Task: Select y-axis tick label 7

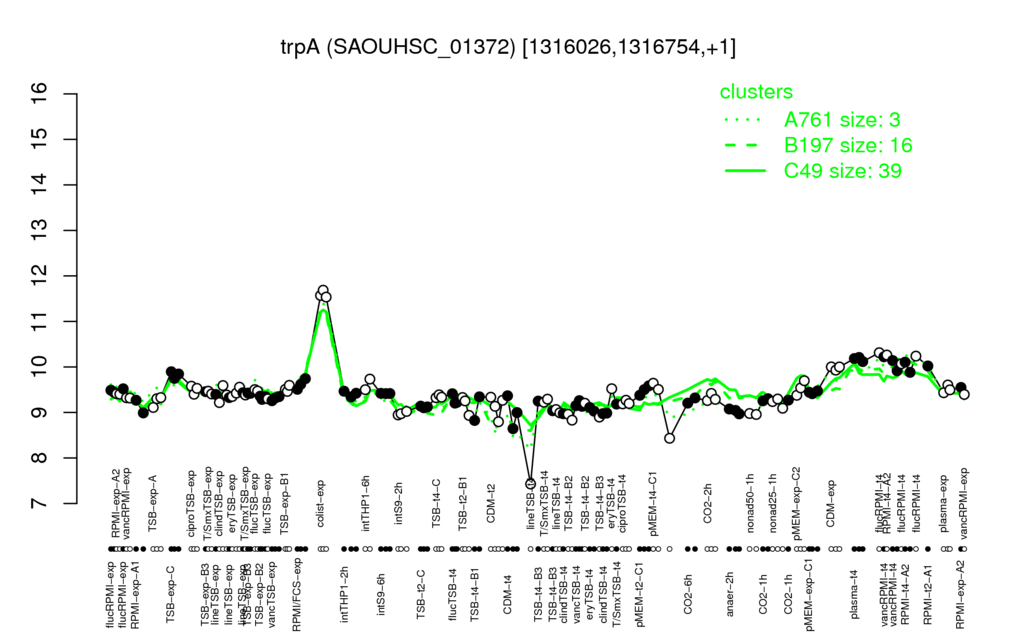Action: click(x=39, y=504)
